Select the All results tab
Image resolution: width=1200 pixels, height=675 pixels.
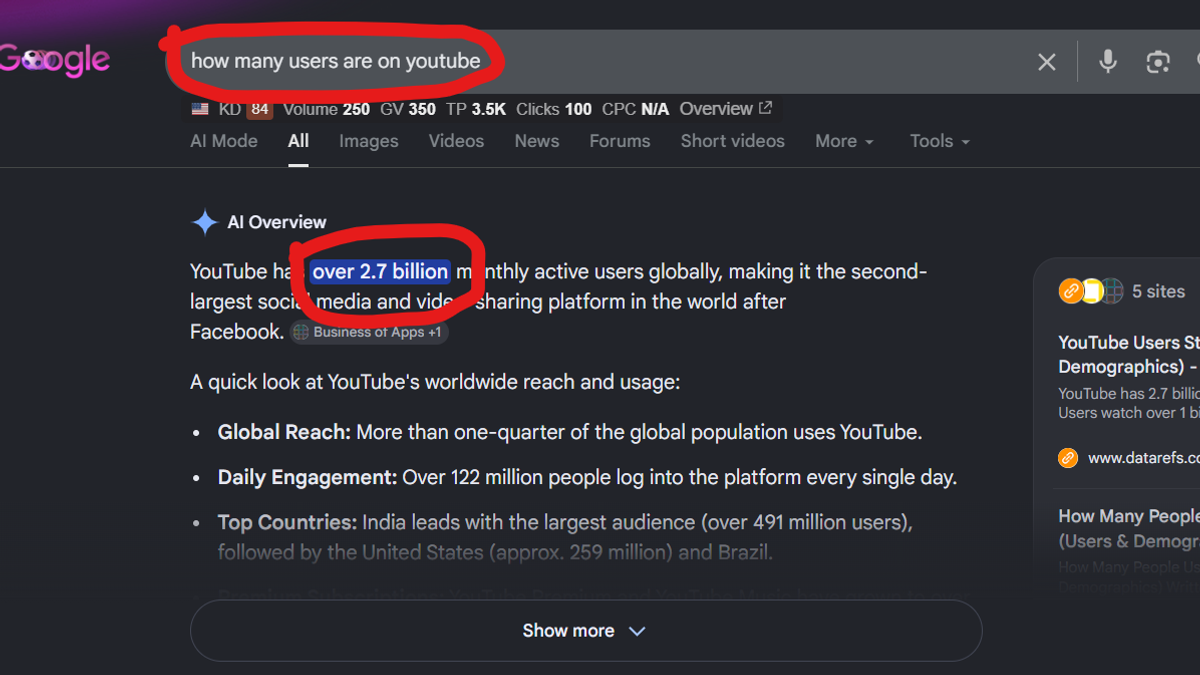coord(298,141)
